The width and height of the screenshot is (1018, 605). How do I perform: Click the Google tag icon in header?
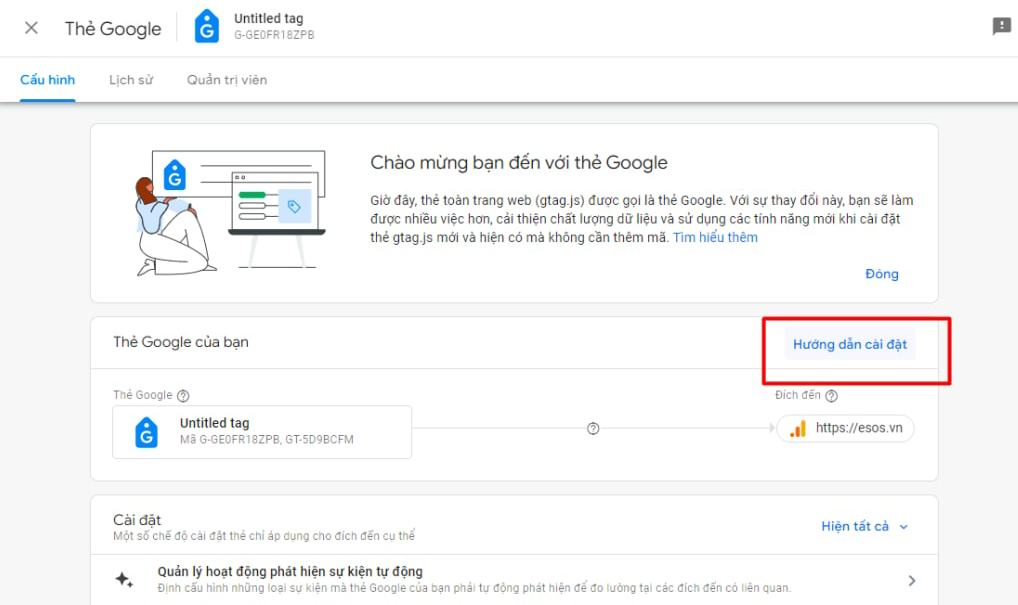(x=206, y=27)
